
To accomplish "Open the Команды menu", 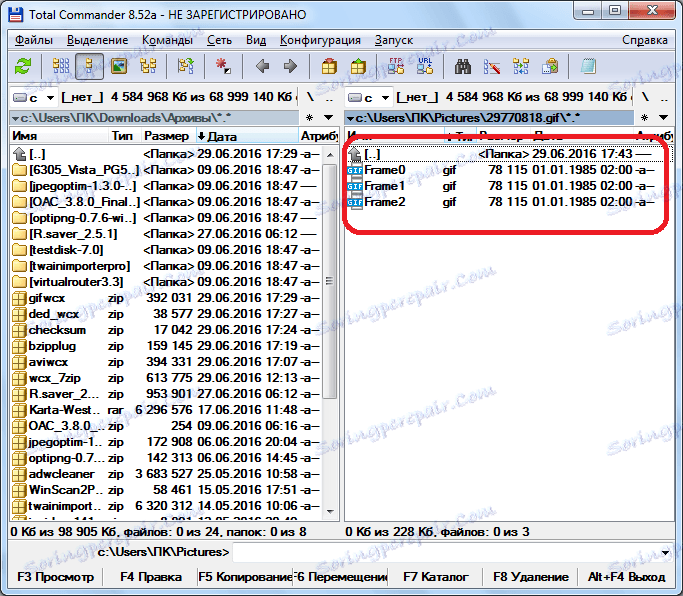I will click(x=167, y=40).
